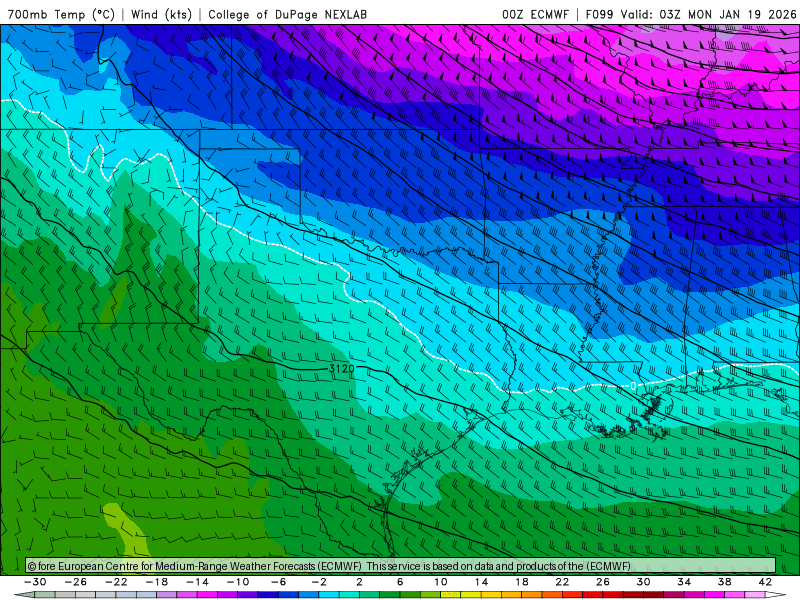Image resolution: width=800 pixels, height=600 pixels.
Task: Click the "−22" colorbar value
Action: tap(116, 582)
